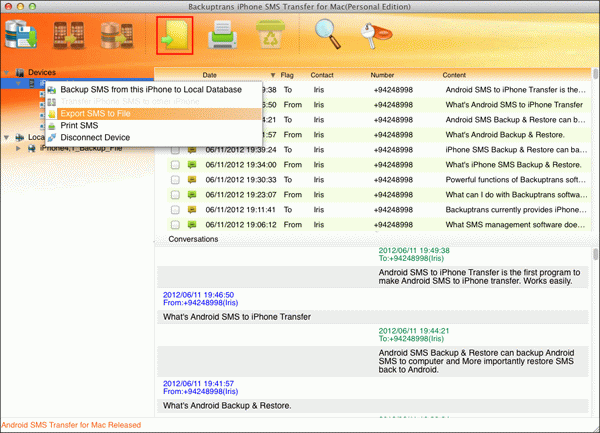Click the Date column sort arrow
Screen dimensions: 600x433
(273, 75)
